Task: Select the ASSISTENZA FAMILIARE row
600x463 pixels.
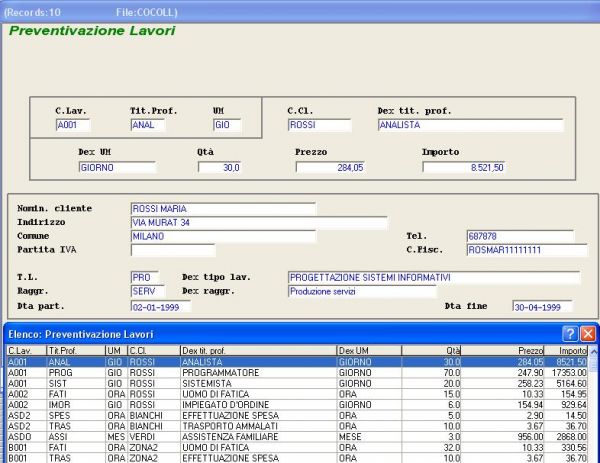Action: coord(297,437)
